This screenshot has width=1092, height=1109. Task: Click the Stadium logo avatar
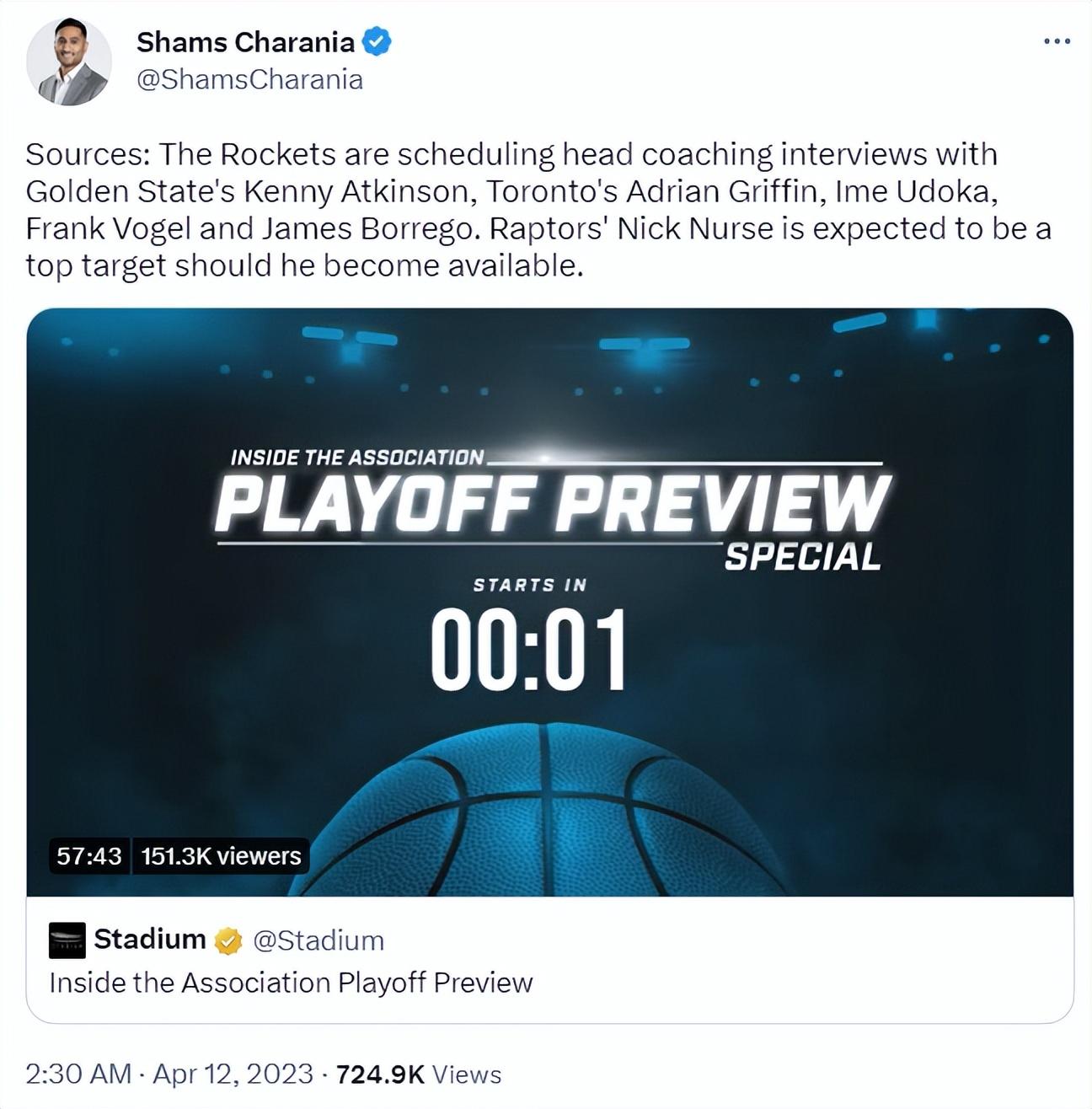67,940
